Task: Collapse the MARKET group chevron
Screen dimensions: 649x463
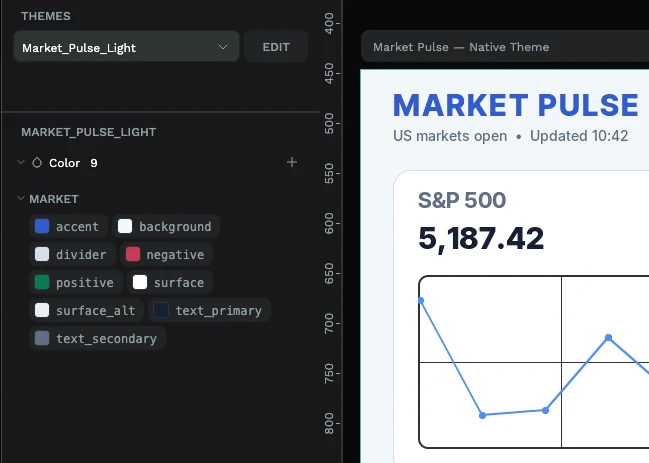Action: point(21,199)
